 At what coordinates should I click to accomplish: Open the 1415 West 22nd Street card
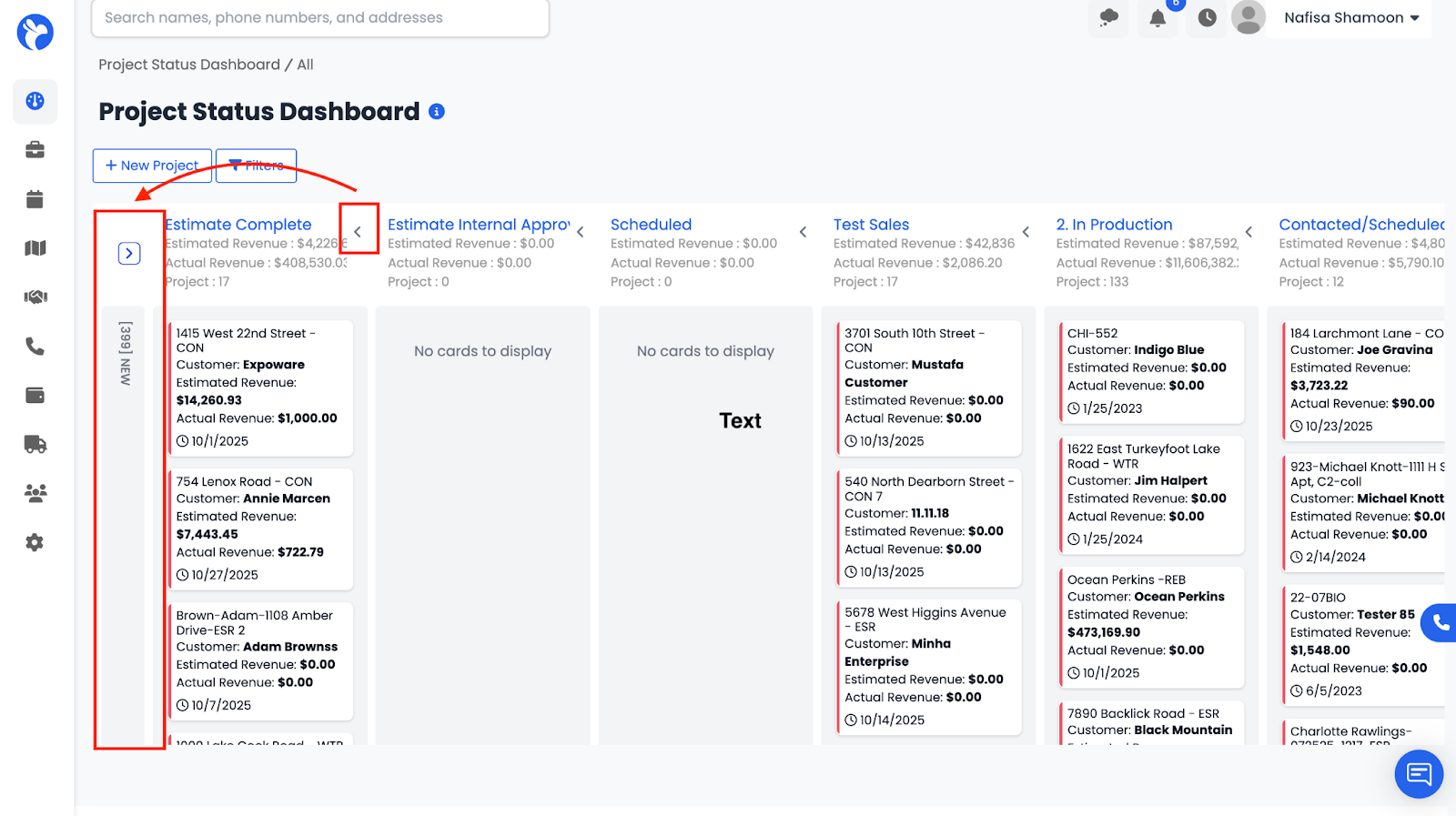click(x=260, y=387)
